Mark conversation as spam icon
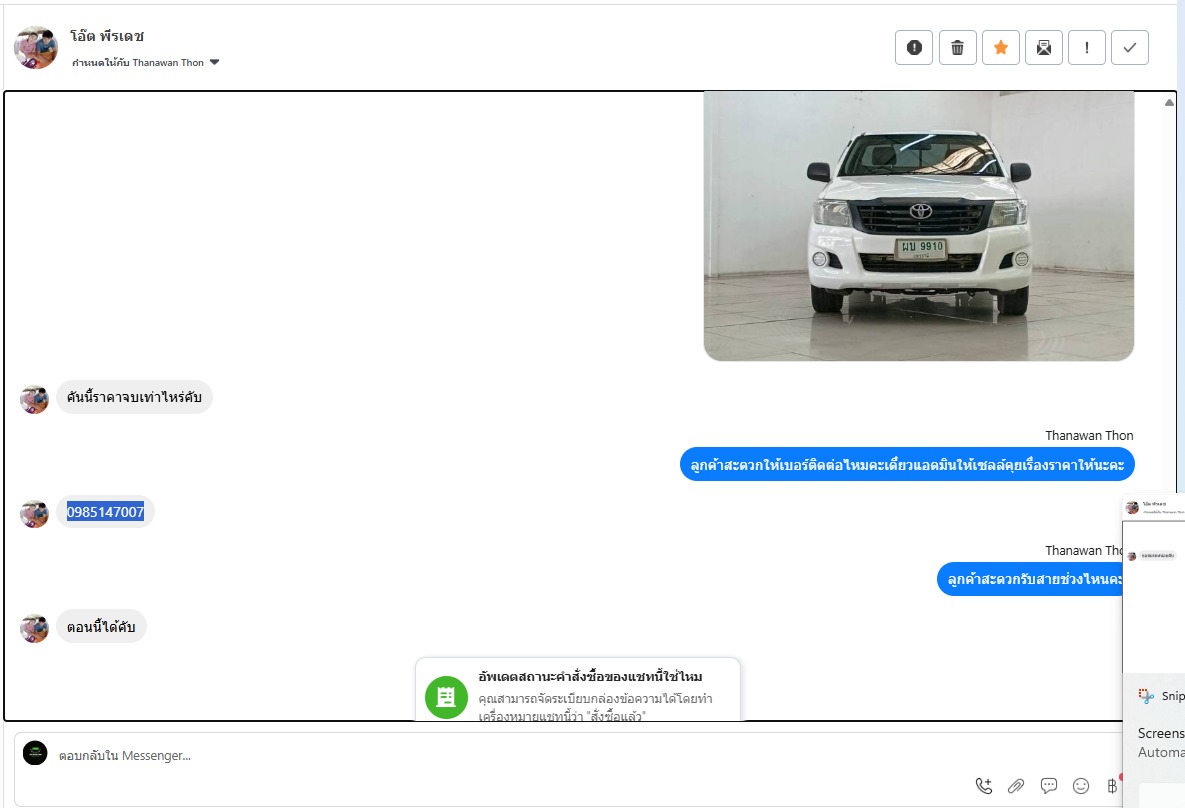 click(914, 48)
